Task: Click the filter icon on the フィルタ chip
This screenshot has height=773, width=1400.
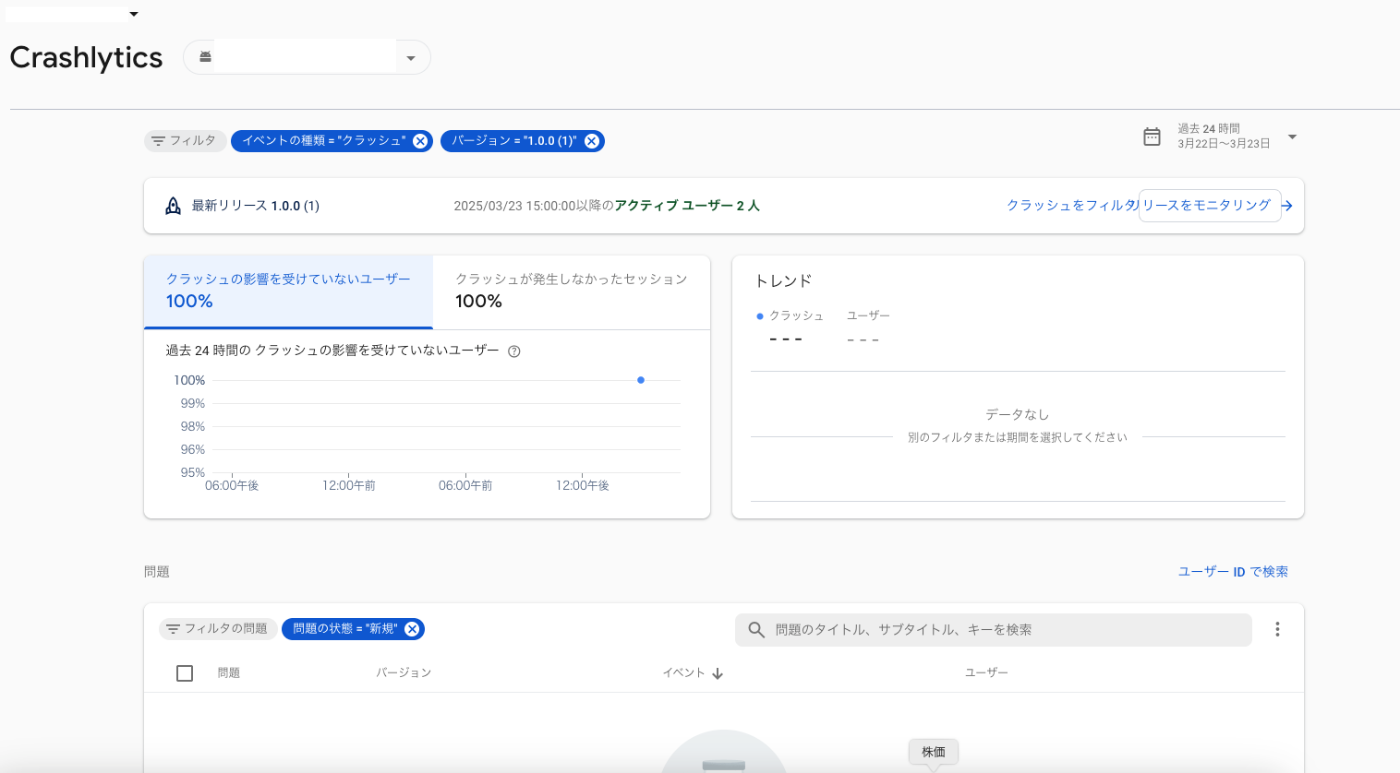Action: [x=160, y=140]
